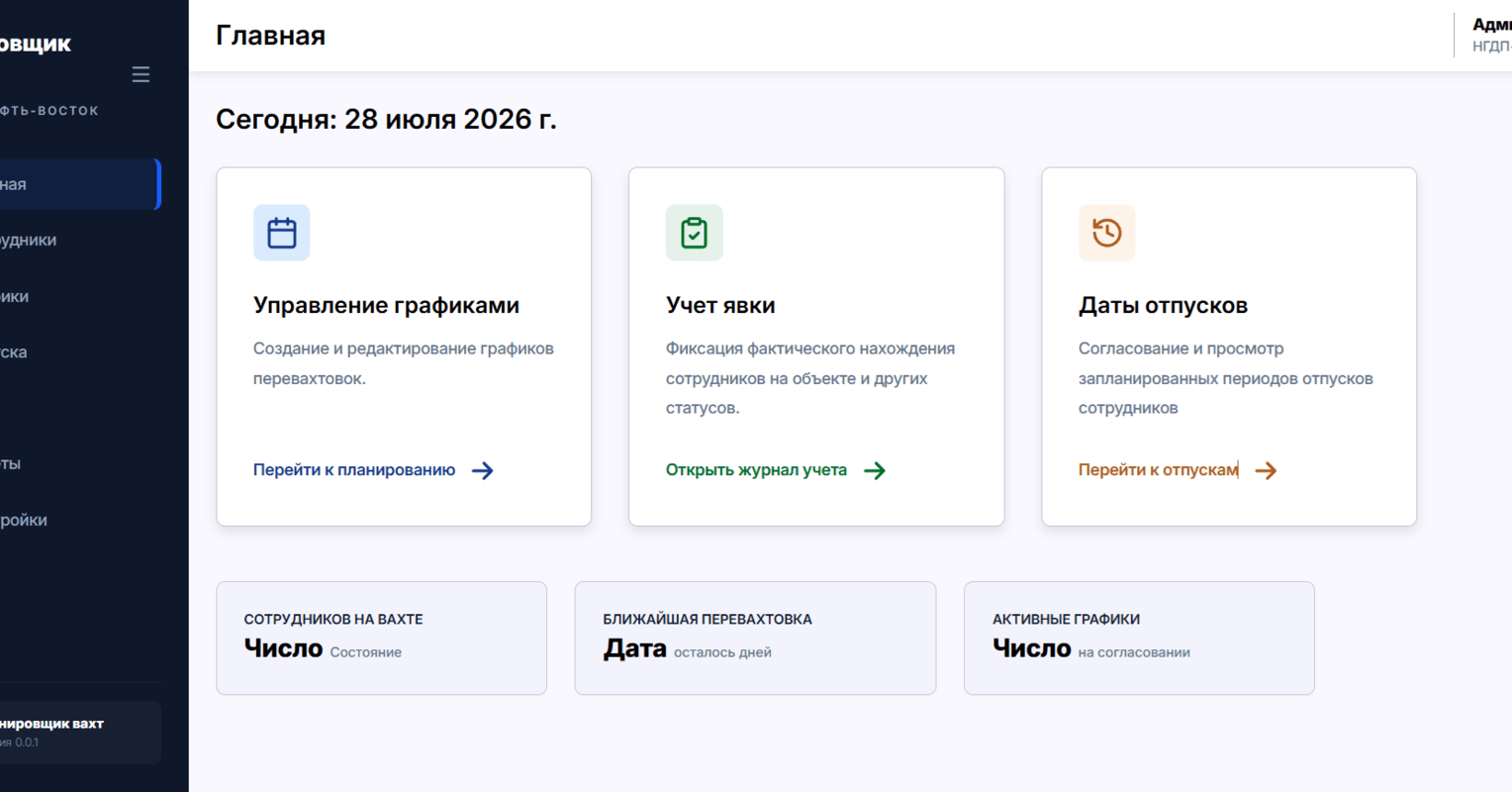This screenshot has height=792, width=1512.
Task: Click the sidebar subtitle ending in "ФТЬ-ВОСТОК"
Action: click(49, 111)
